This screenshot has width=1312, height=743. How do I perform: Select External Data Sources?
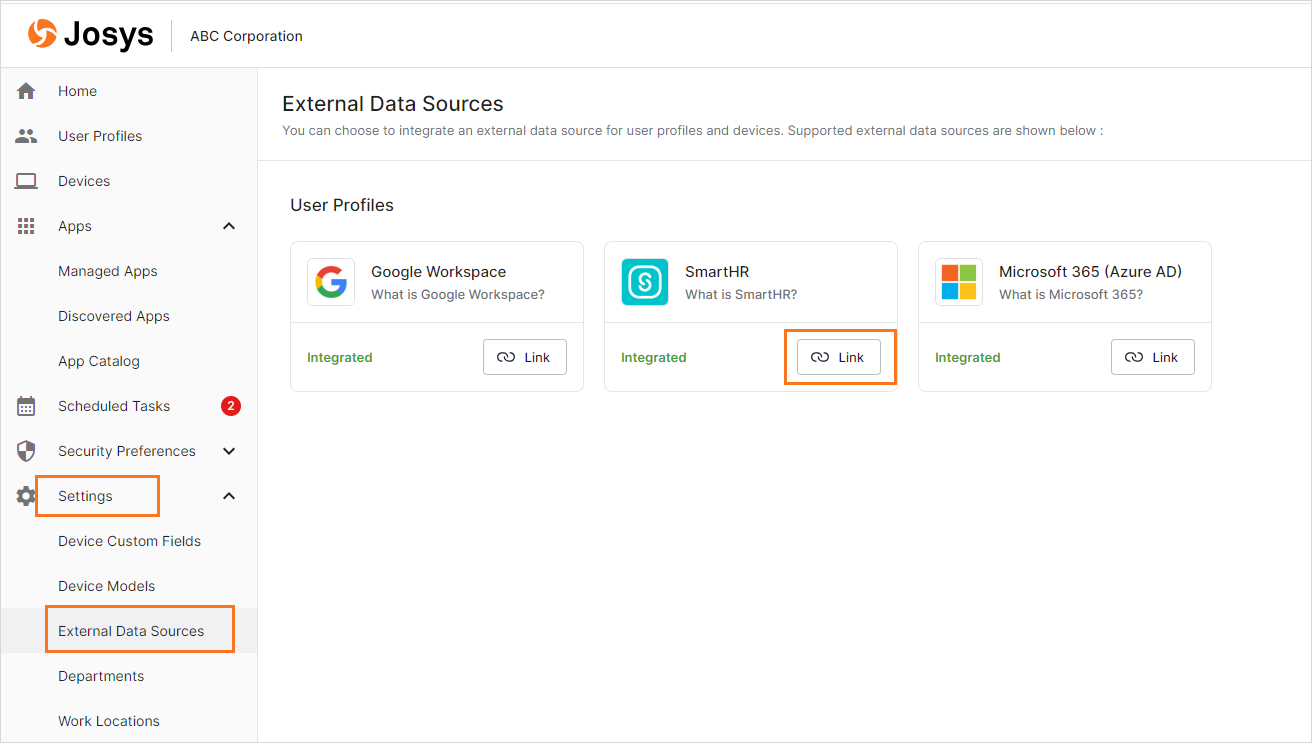(x=131, y=631)
